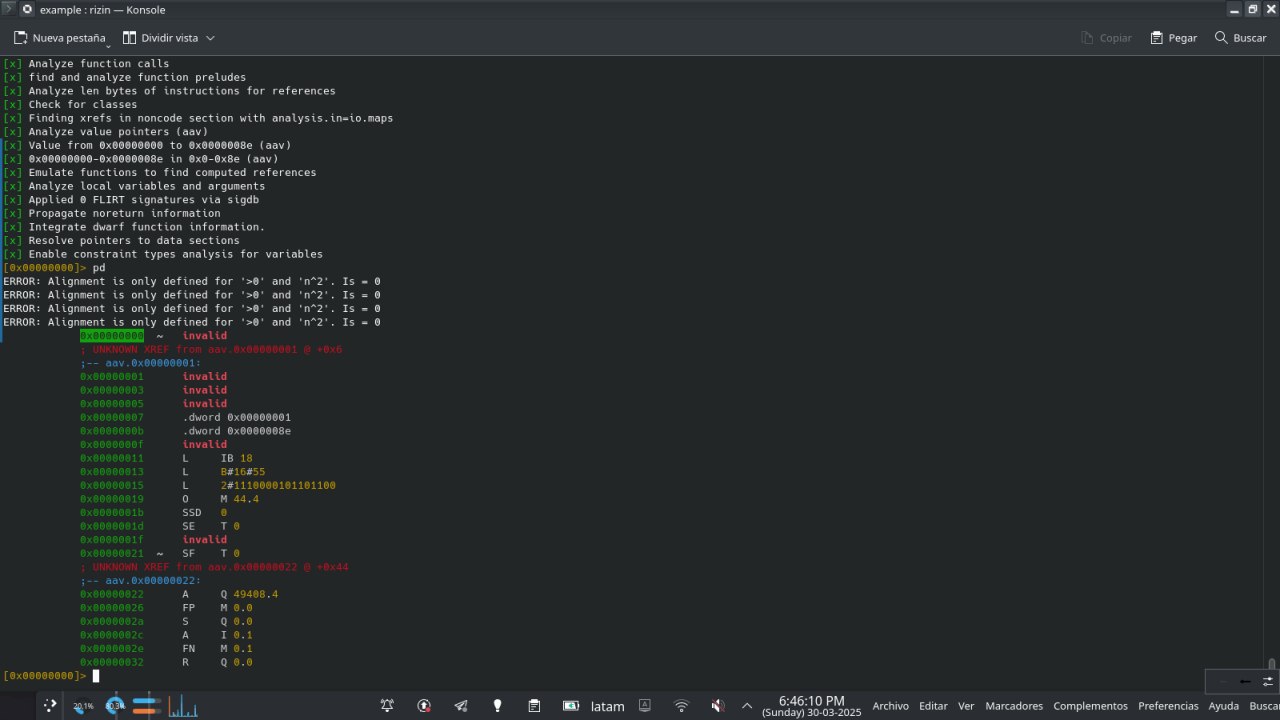Open the Ayuda menu

pos(1223,706)
